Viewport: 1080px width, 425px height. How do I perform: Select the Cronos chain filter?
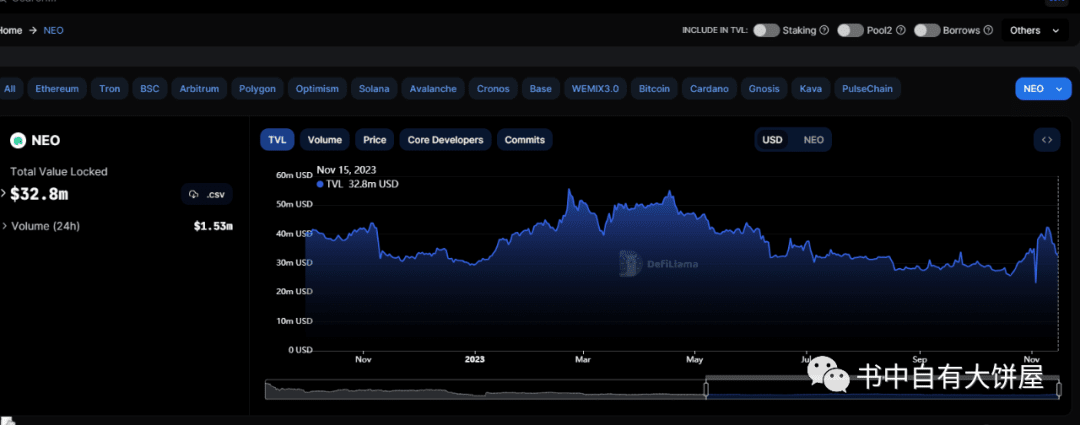click(x=492, y=89)
